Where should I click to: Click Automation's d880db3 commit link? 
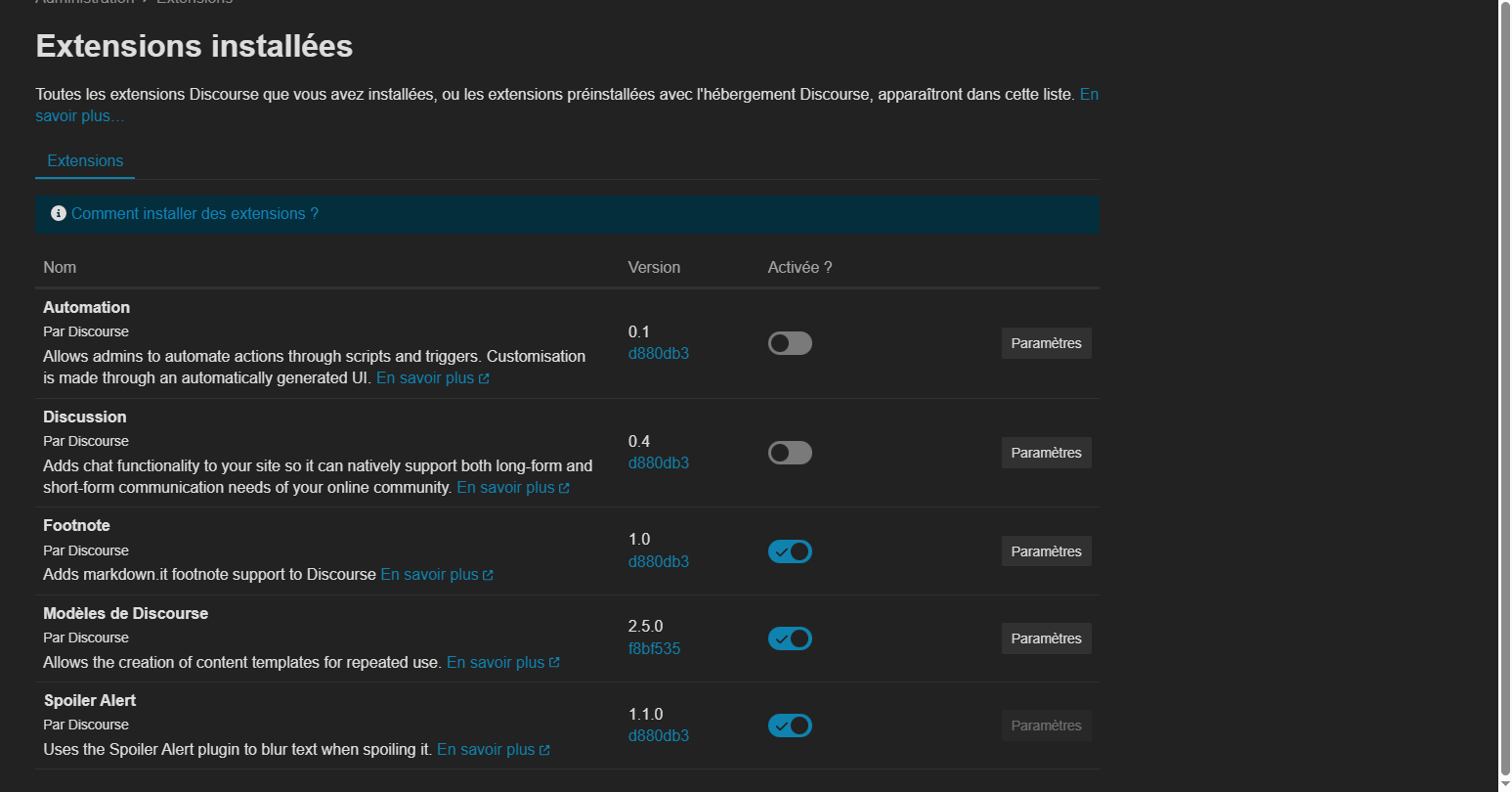(x=658, y=353)
